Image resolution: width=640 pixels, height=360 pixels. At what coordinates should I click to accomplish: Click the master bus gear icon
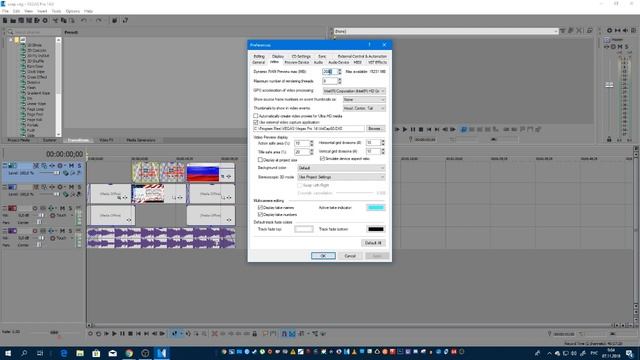tap(609, 31)
